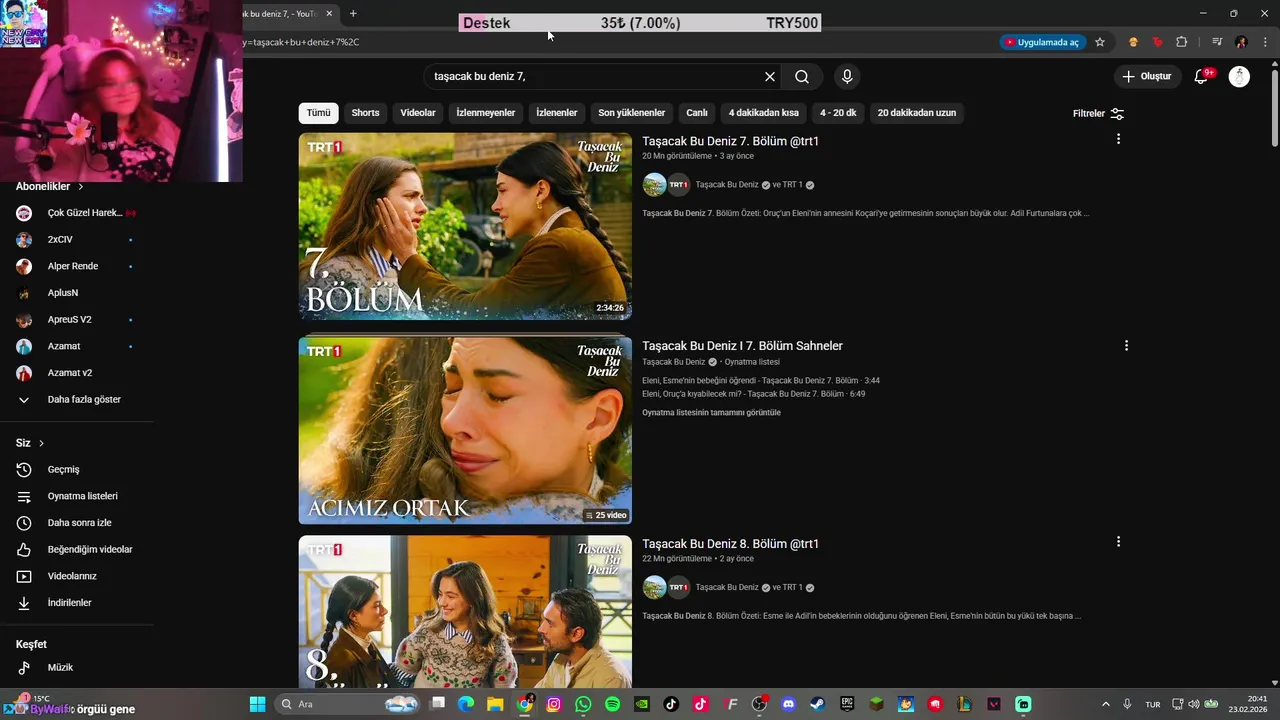
Task: Open Spotify from the taskbar
Action: tap(612, 704)
